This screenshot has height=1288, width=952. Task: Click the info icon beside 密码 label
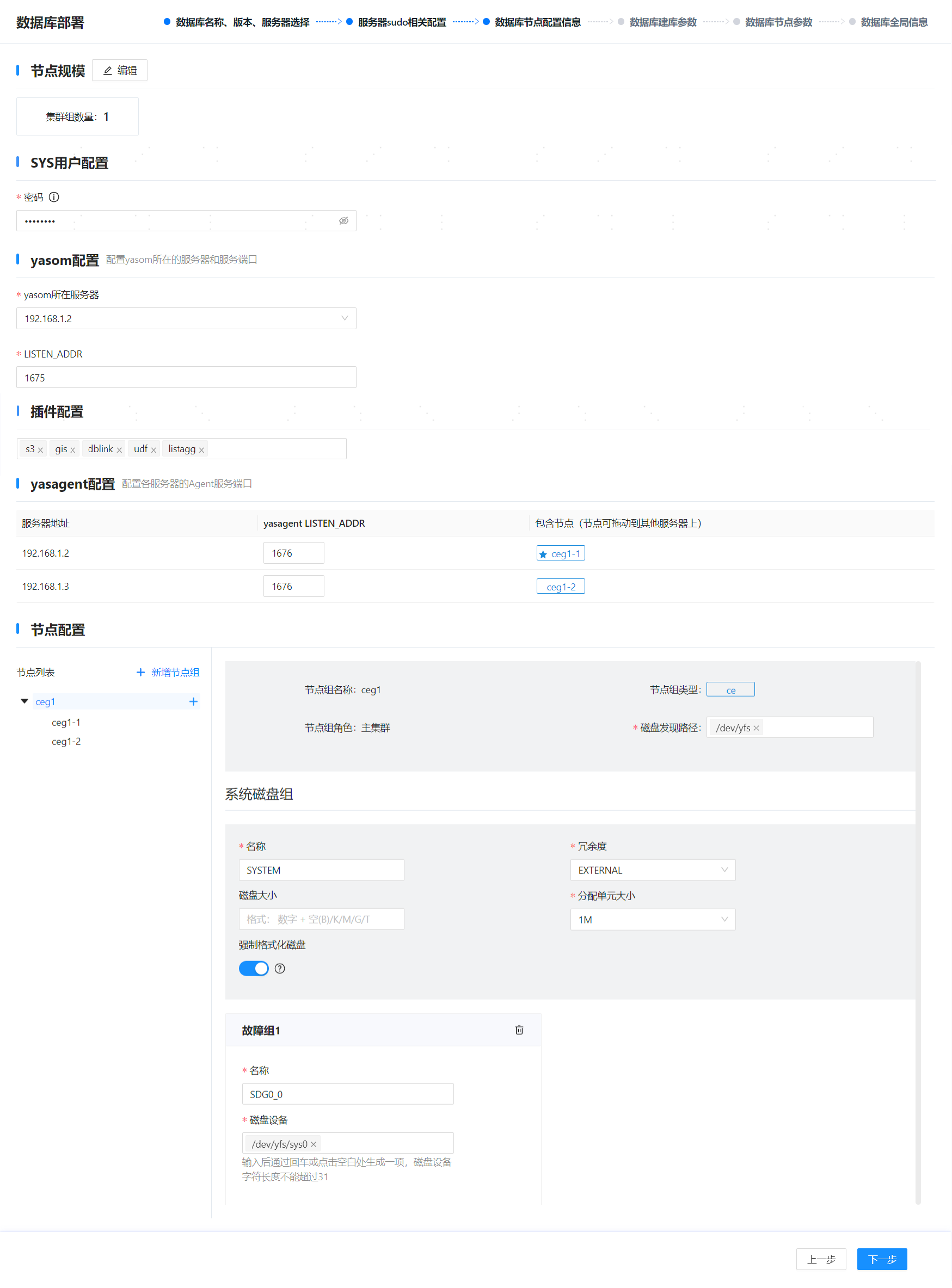[54, 197]
